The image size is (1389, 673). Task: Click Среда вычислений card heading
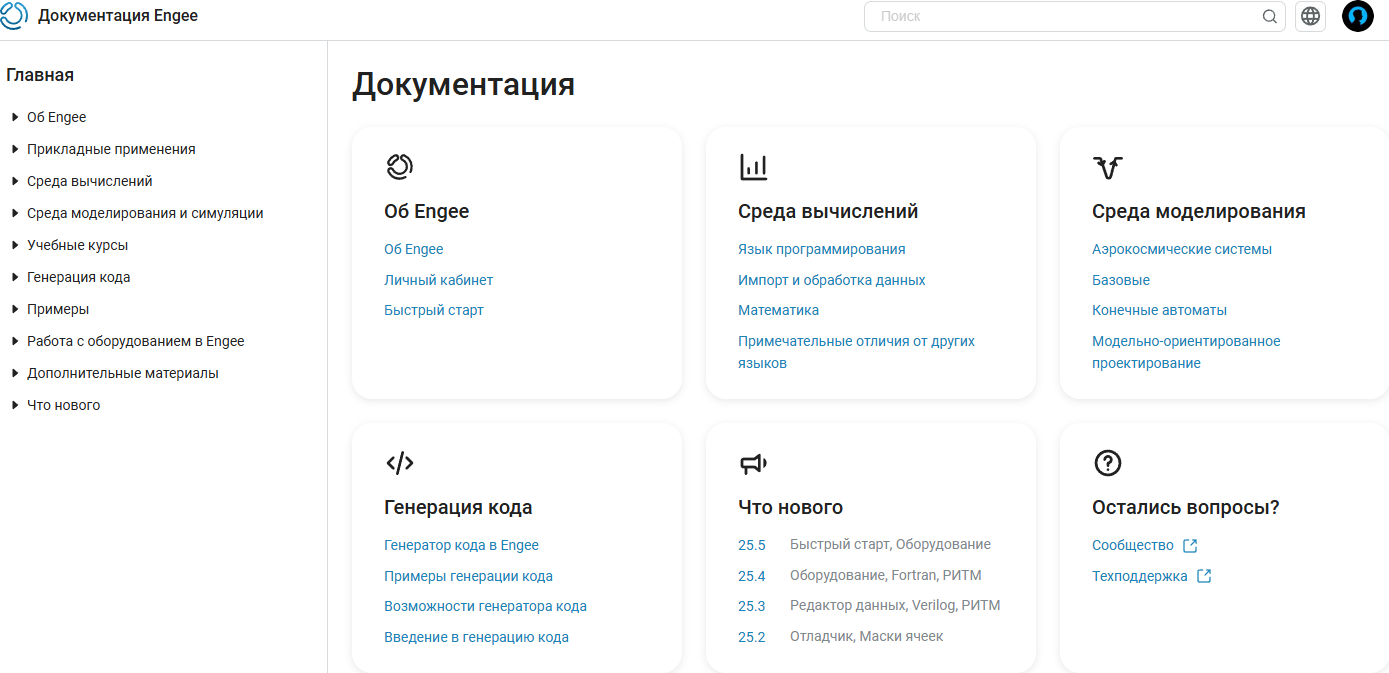point(828,211)
